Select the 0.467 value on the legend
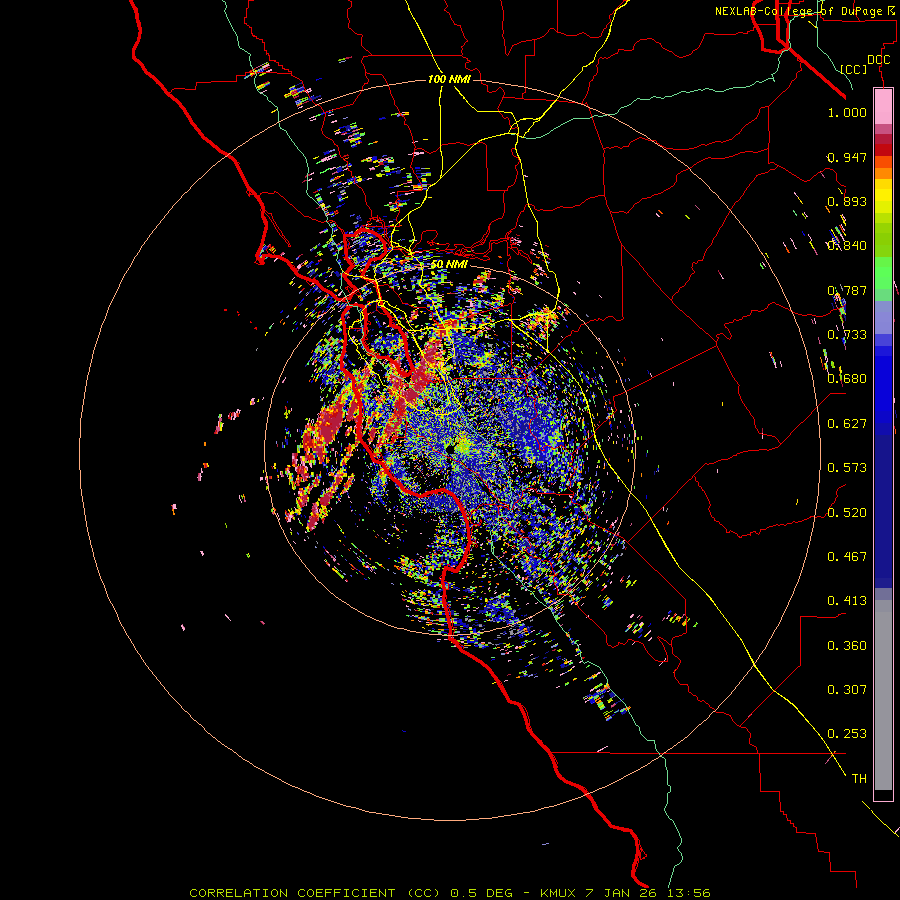900x900 pixels. point(847,557)
